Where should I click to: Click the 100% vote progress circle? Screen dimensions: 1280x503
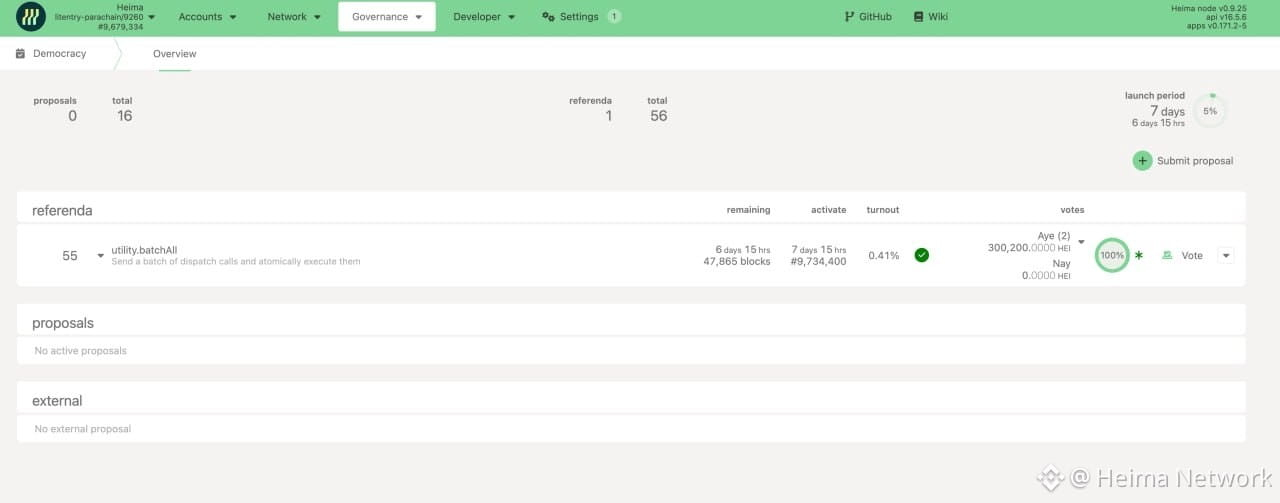click(1112, 255)
